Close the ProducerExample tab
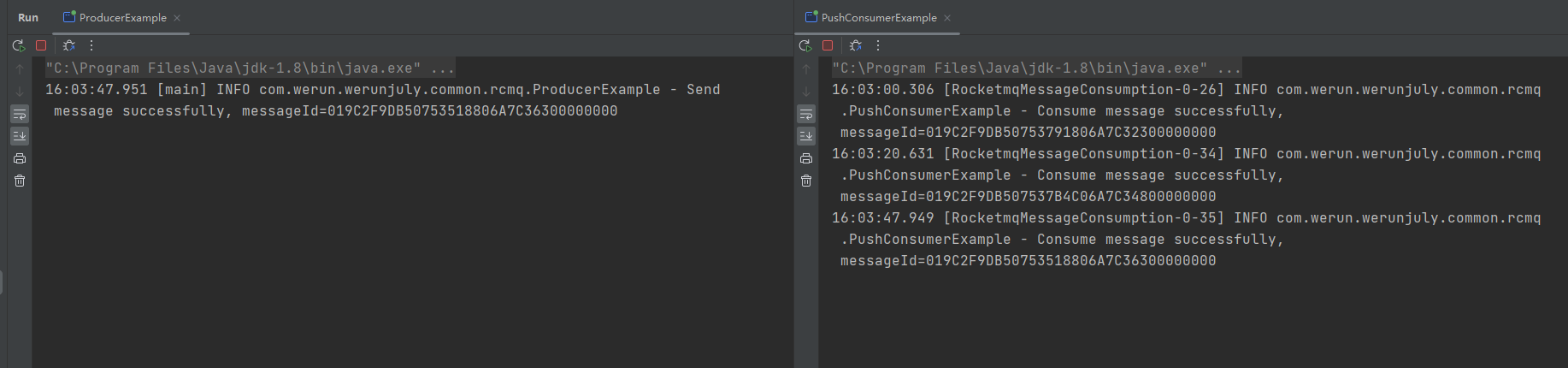Screen dimensions: 1568x368 [x=177, y=18]
